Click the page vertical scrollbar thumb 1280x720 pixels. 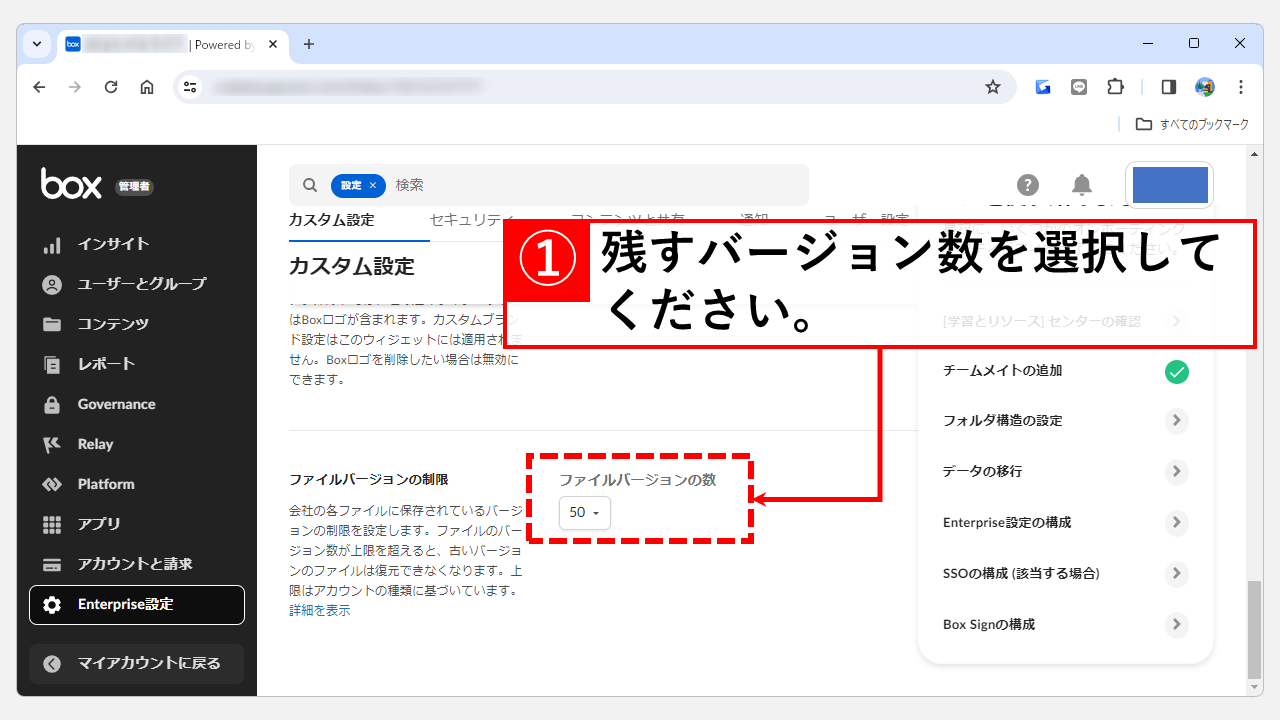point(1253,630)
